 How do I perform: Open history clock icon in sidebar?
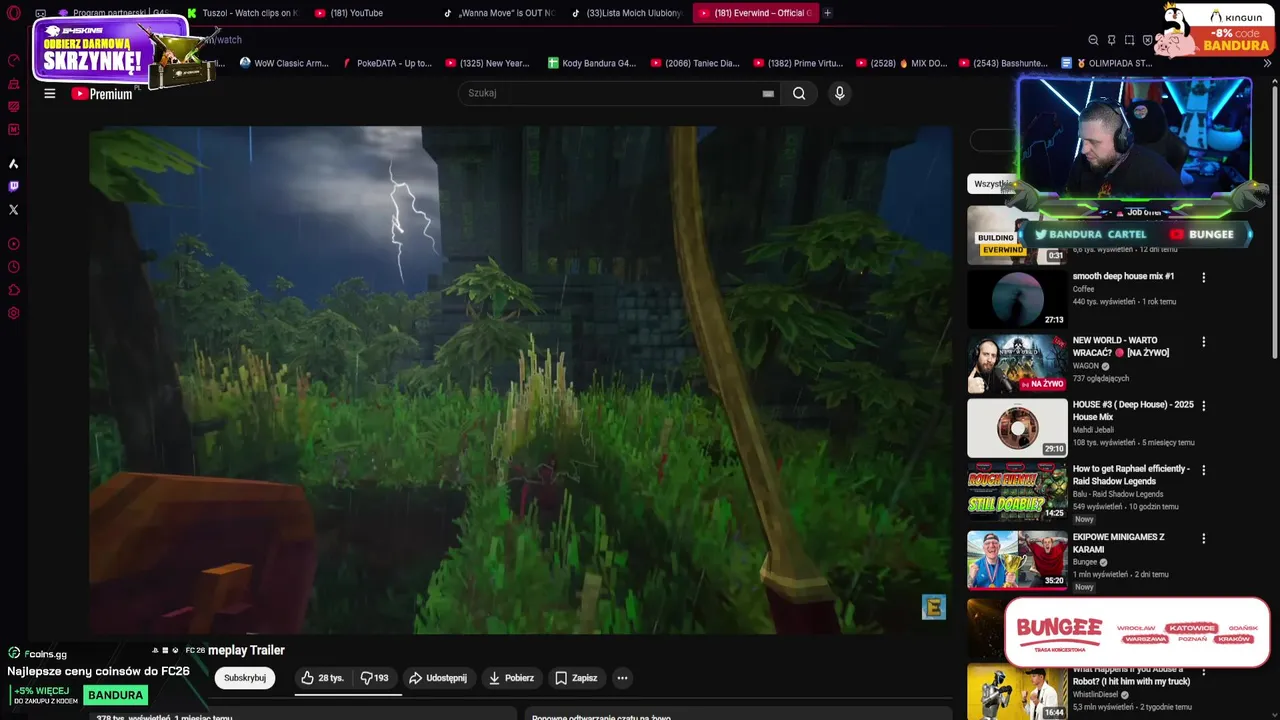13,267
